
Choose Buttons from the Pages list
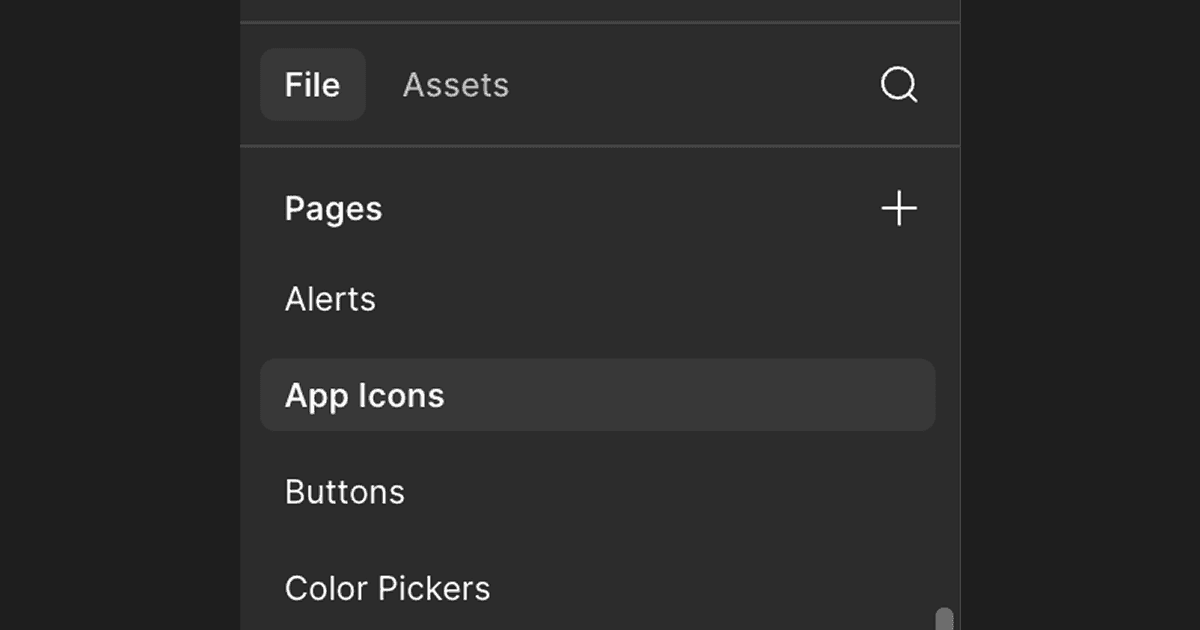tap(344, 492)
